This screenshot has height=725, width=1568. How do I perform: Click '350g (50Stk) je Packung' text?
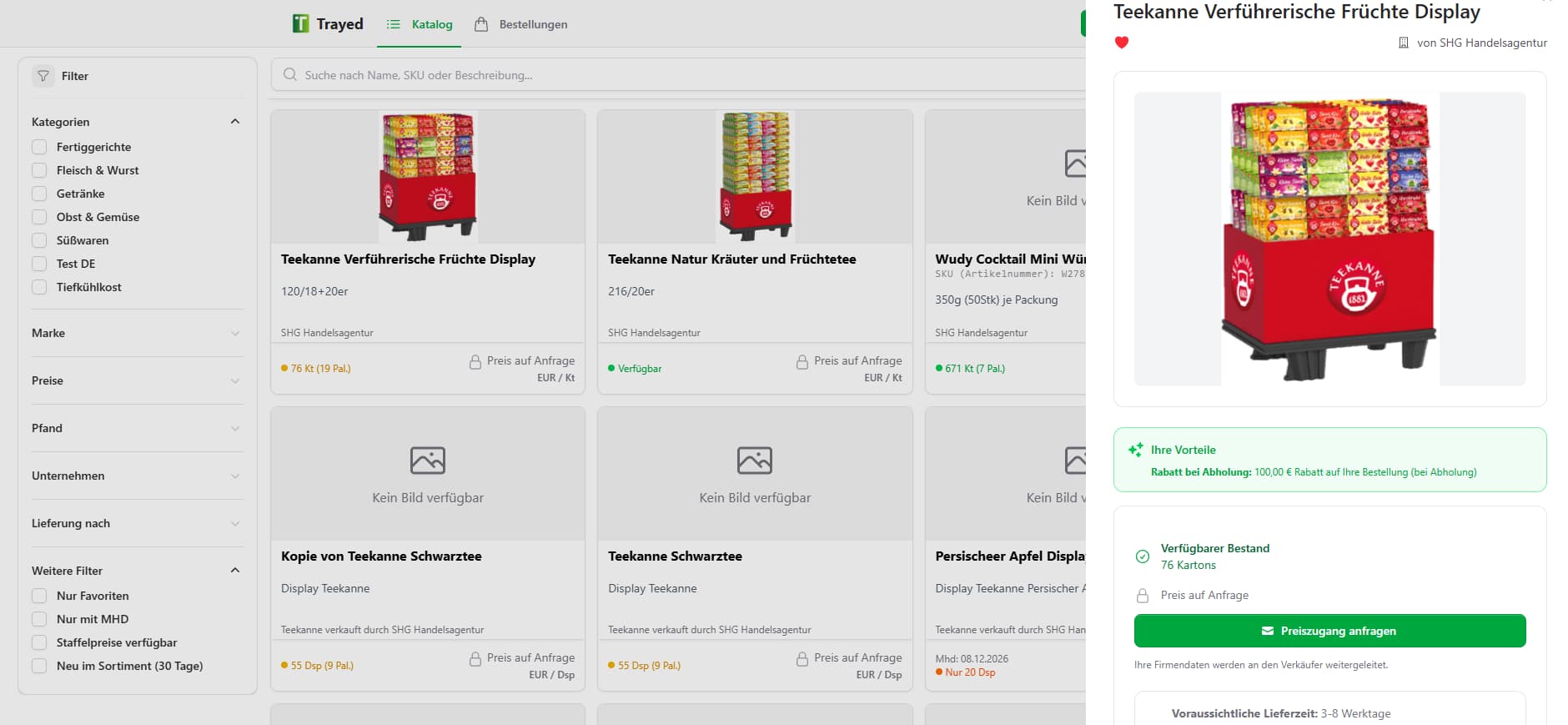tap(997, 300)
